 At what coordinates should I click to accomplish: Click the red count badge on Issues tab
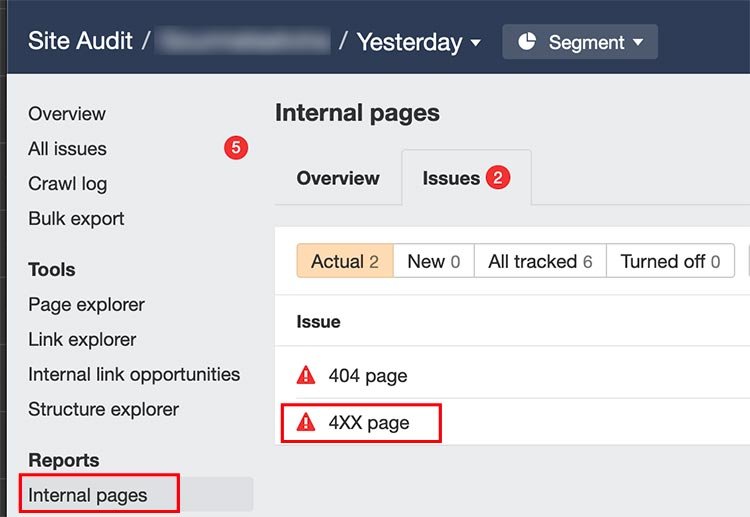498,178
